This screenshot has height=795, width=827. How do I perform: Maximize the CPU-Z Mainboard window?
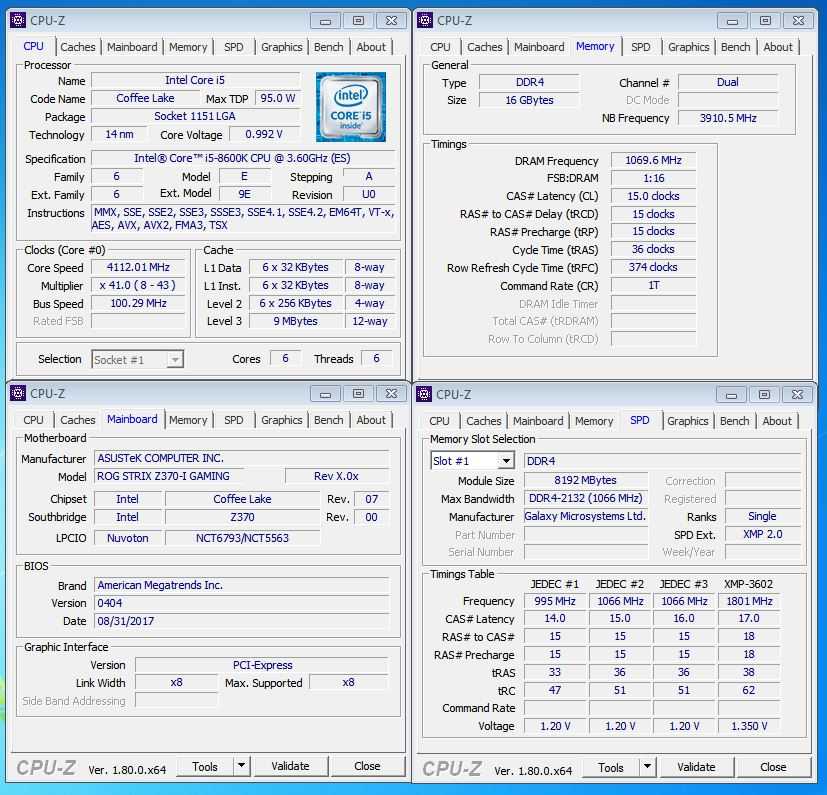coord(358,394)
